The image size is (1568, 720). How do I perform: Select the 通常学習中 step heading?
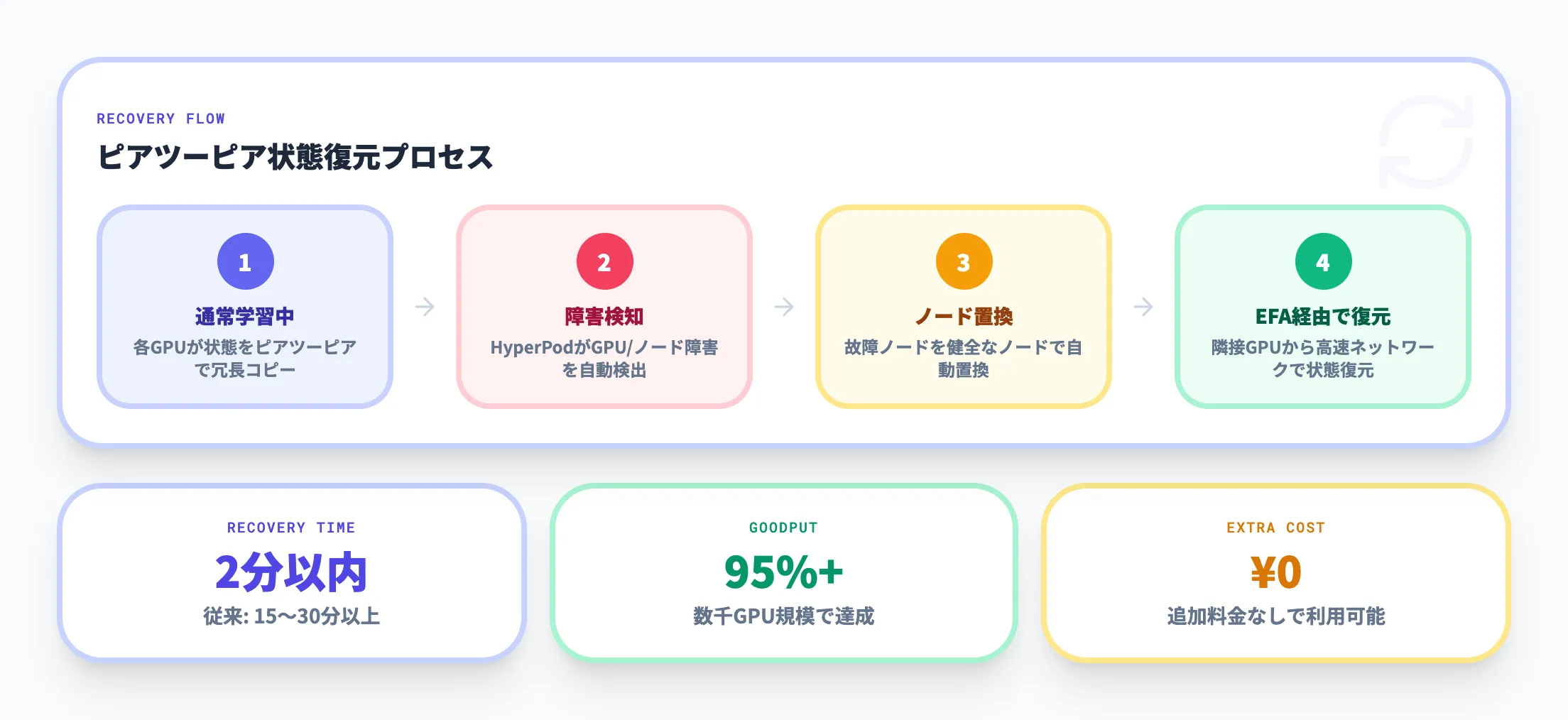point(245,317)
